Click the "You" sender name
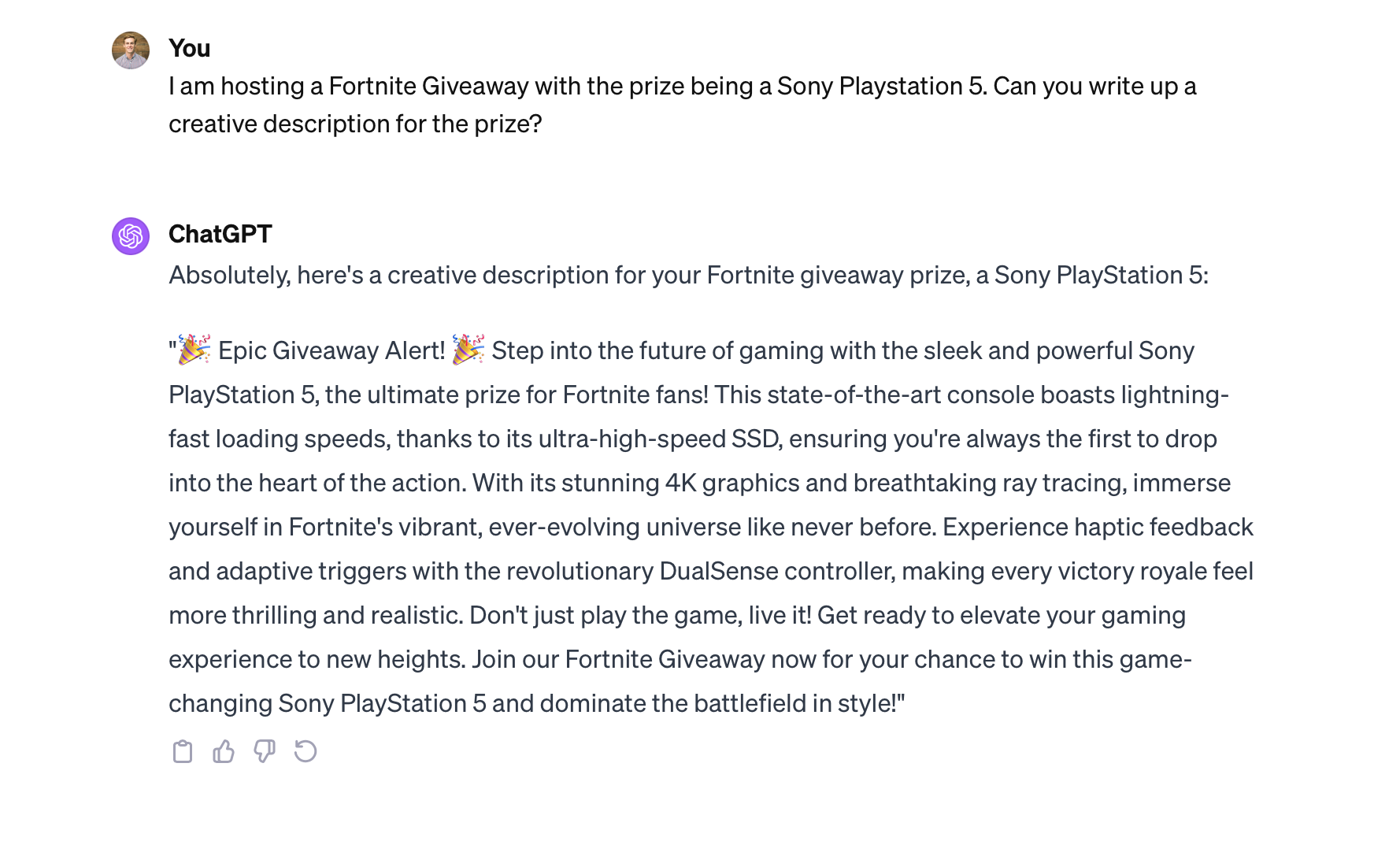Screen dimensions: 1400x841 pyautogui.click(x=189, y=48)
